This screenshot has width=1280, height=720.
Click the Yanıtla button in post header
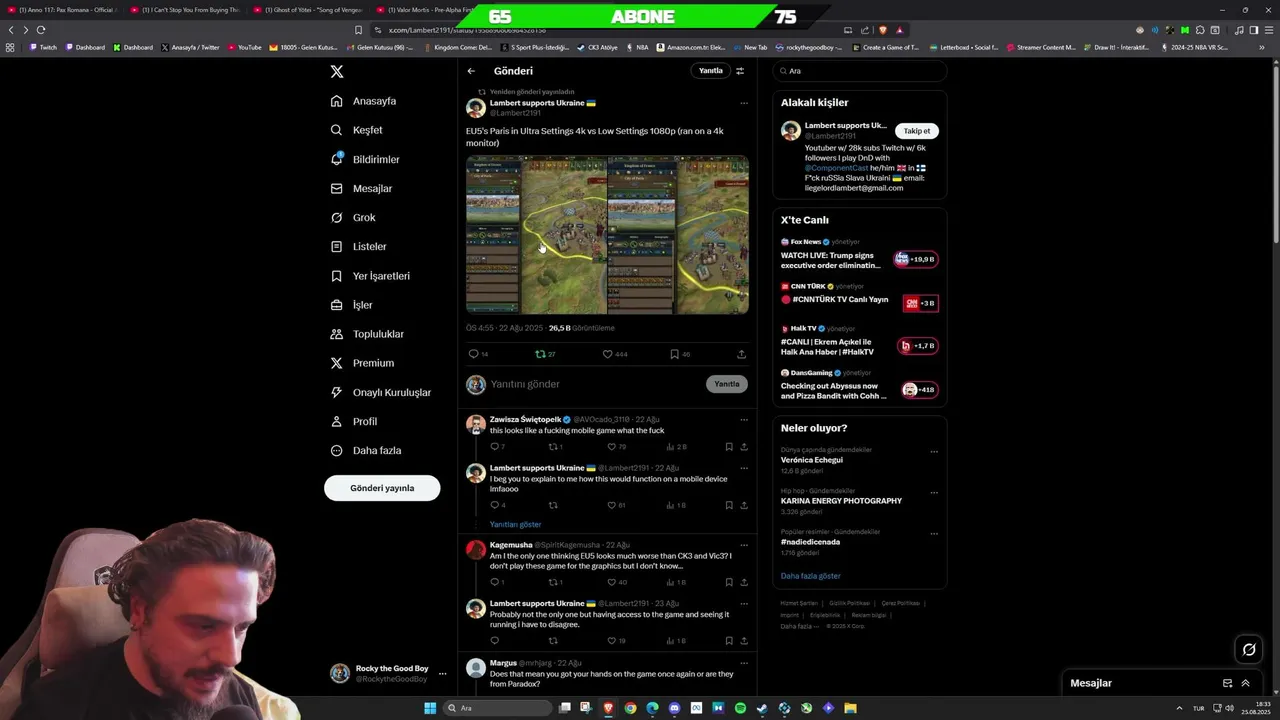tap(710, 71)
